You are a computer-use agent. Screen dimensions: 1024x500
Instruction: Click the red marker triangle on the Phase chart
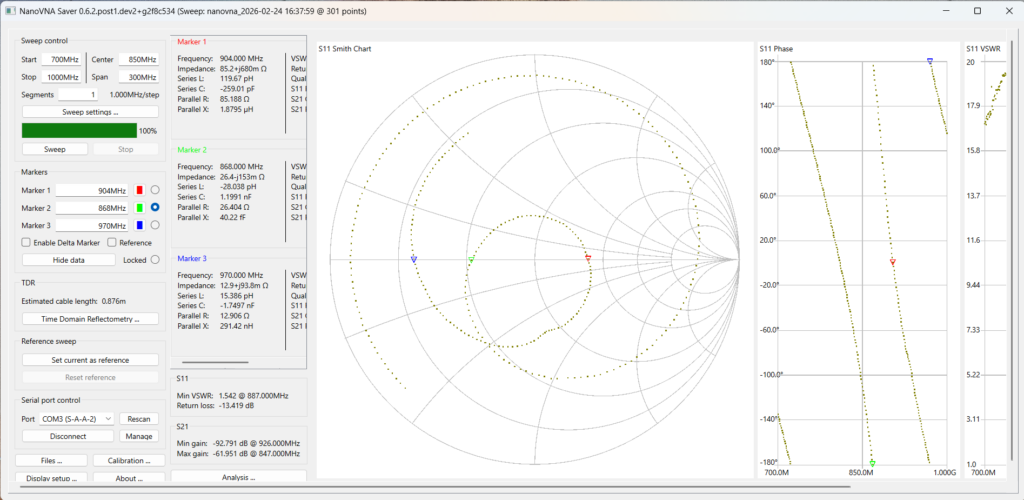(892, 261)
